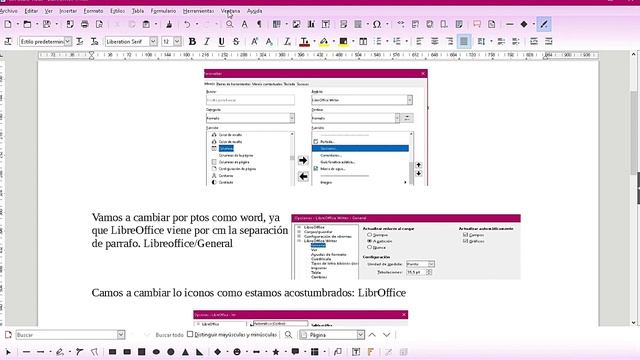Undo the last action
640x360 pixels.
tap(187, 24)
